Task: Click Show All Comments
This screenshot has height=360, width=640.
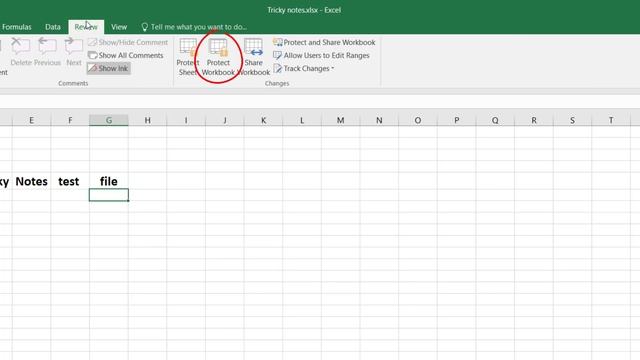Action: tap(126, 56)
